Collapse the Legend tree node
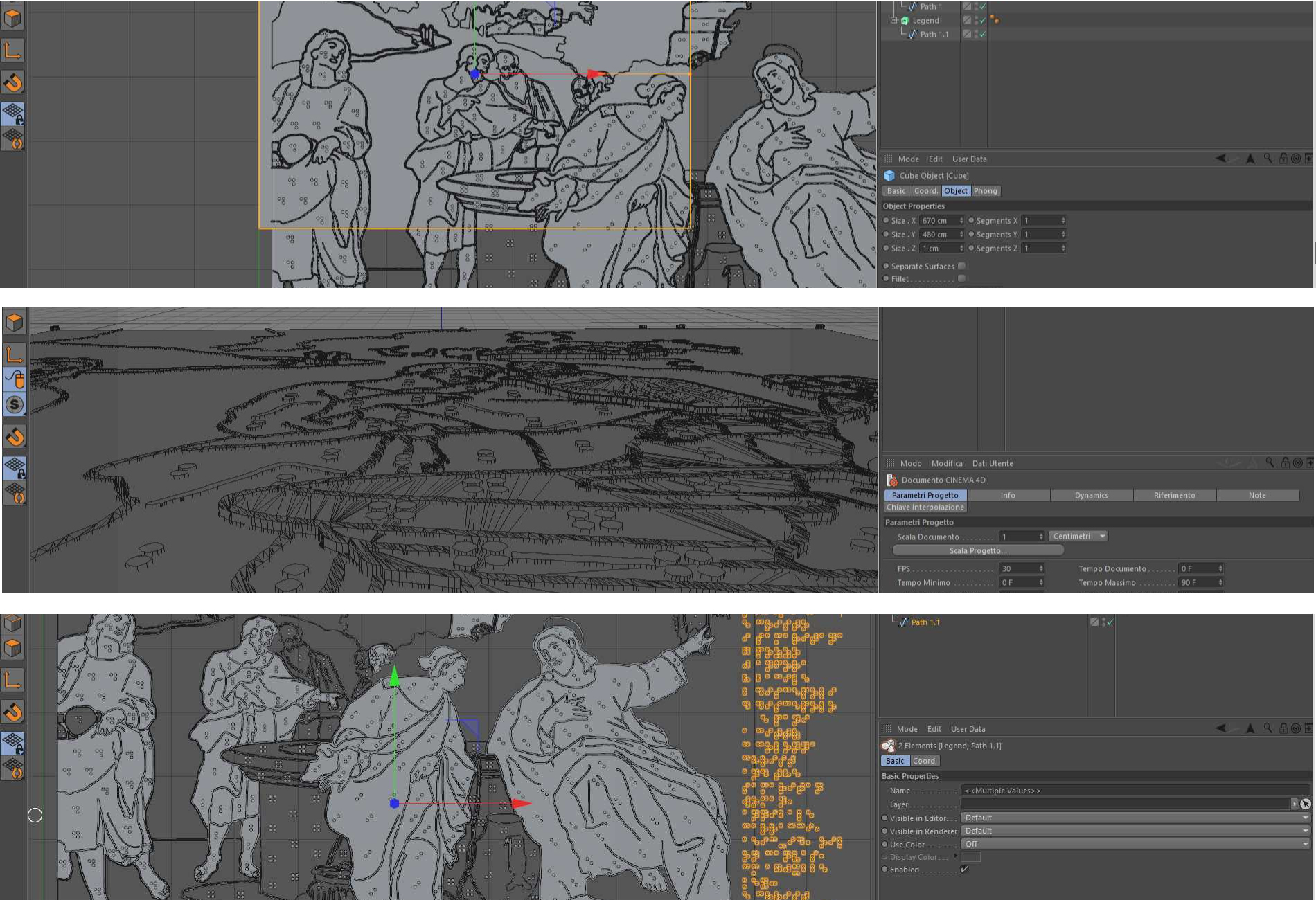 click(893, 20)
